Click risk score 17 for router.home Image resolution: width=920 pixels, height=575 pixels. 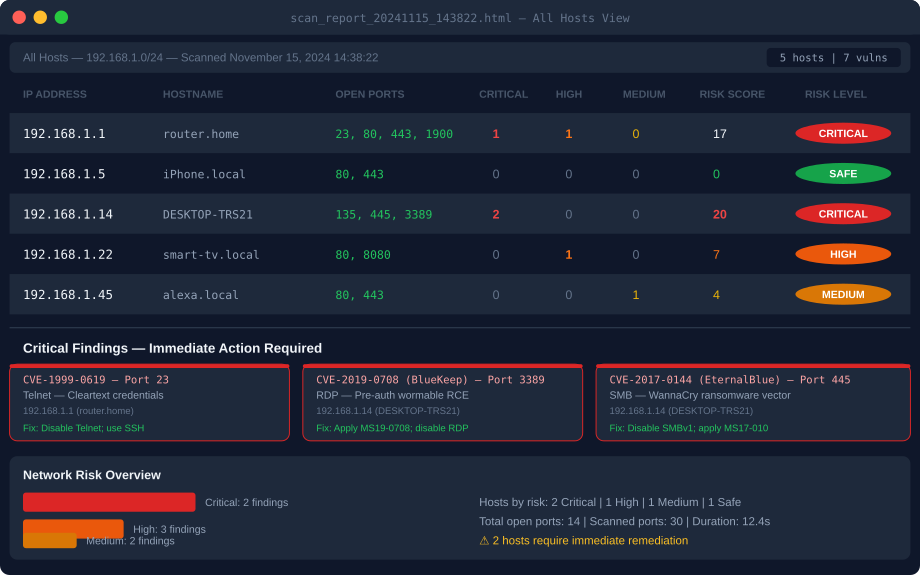720,134
